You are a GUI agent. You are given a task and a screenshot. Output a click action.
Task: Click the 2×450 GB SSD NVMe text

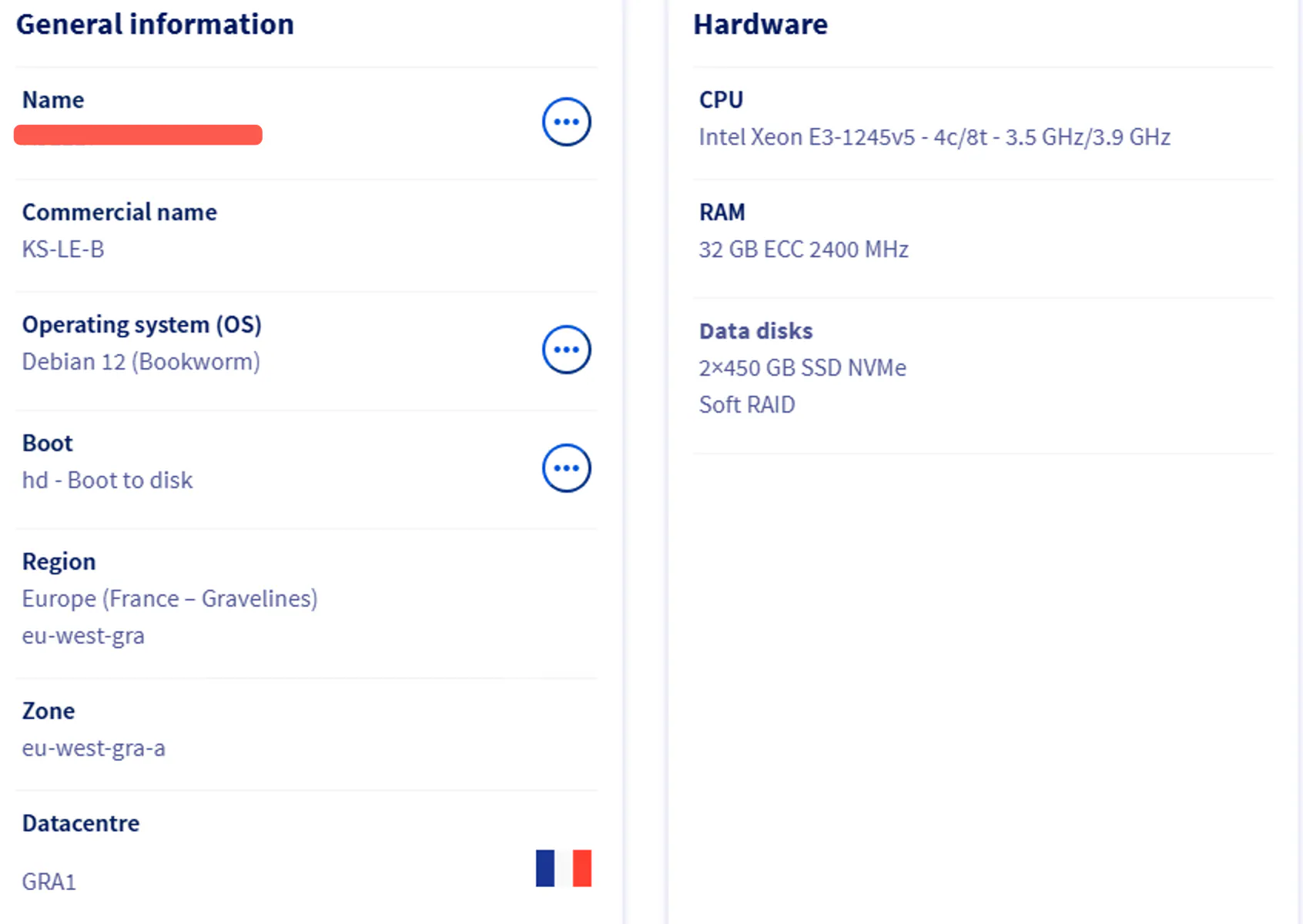coord(802,368)
